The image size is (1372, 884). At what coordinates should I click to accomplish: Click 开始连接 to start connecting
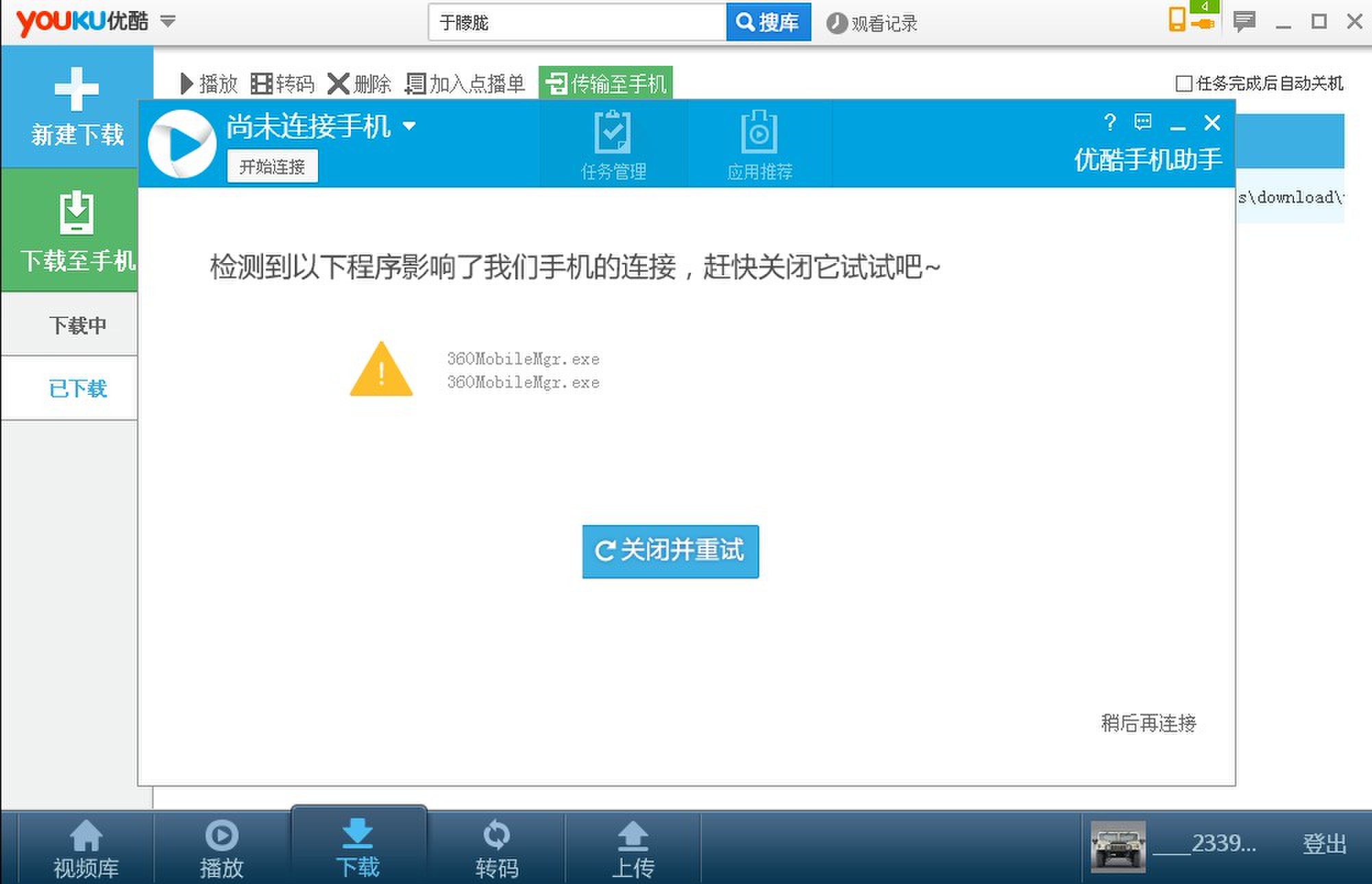(271, 167)
